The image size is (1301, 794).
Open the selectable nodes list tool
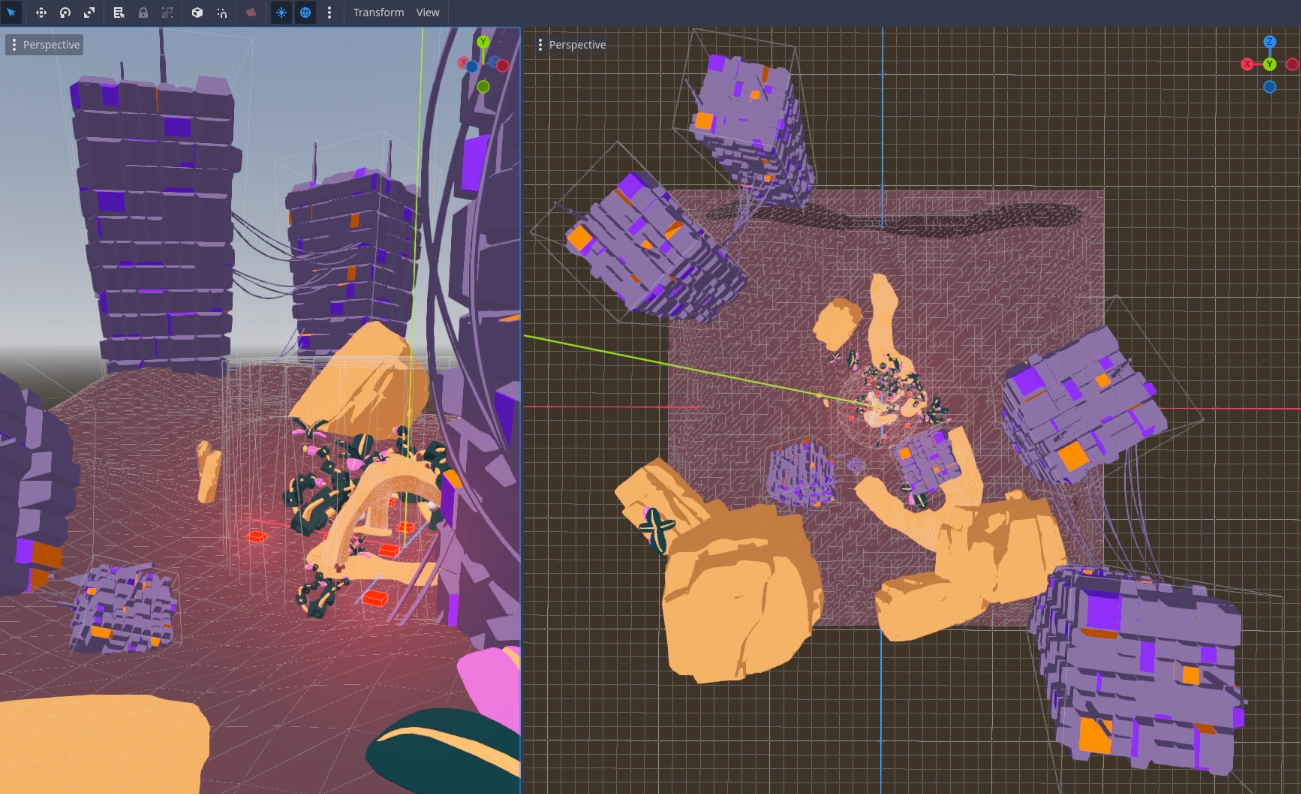(x=119, y=13)
